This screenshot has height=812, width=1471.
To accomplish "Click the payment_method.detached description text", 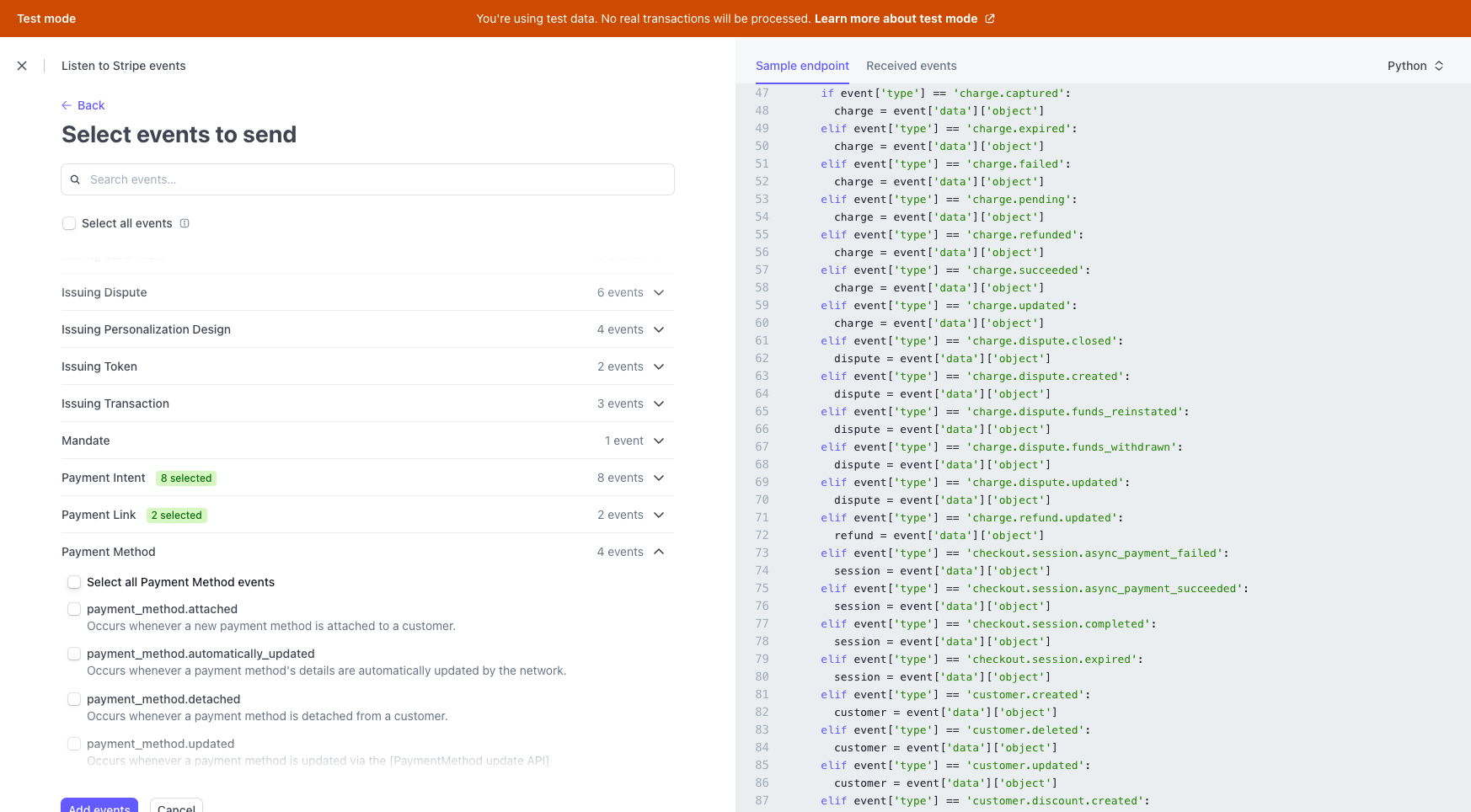I will coord(267,716).
